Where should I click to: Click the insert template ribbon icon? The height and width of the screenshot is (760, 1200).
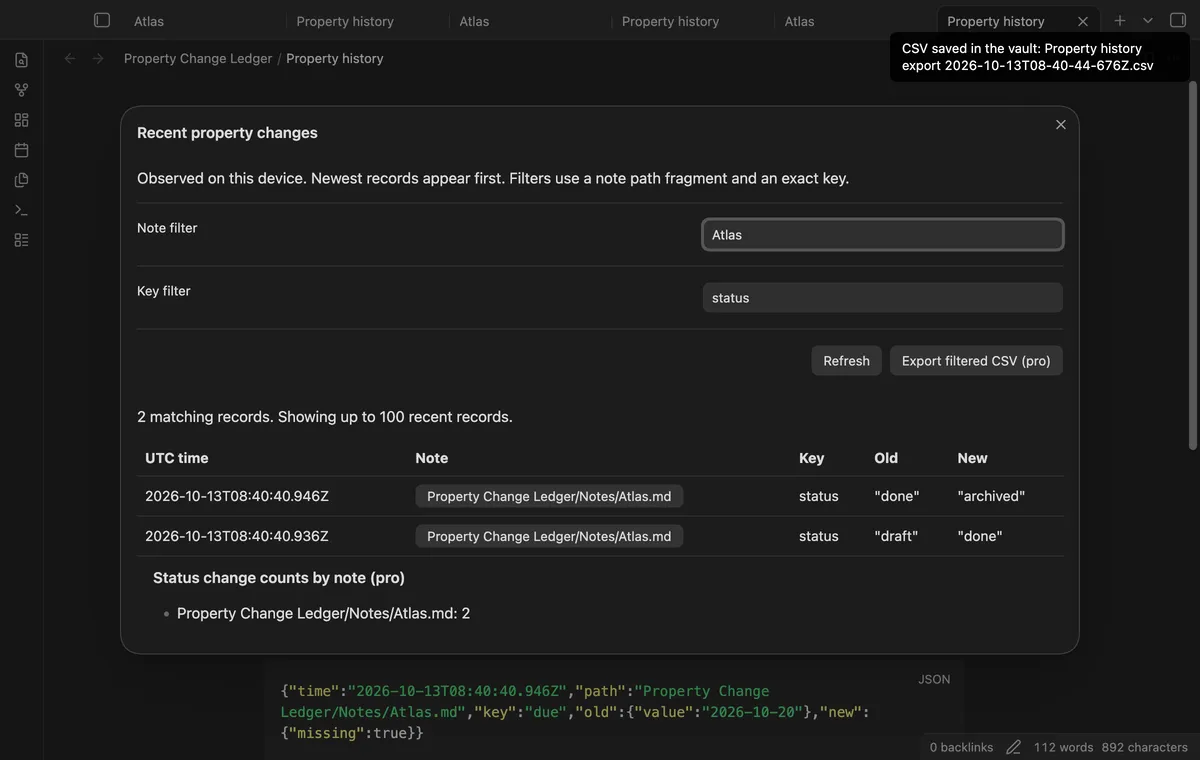[x=21, y=180]
